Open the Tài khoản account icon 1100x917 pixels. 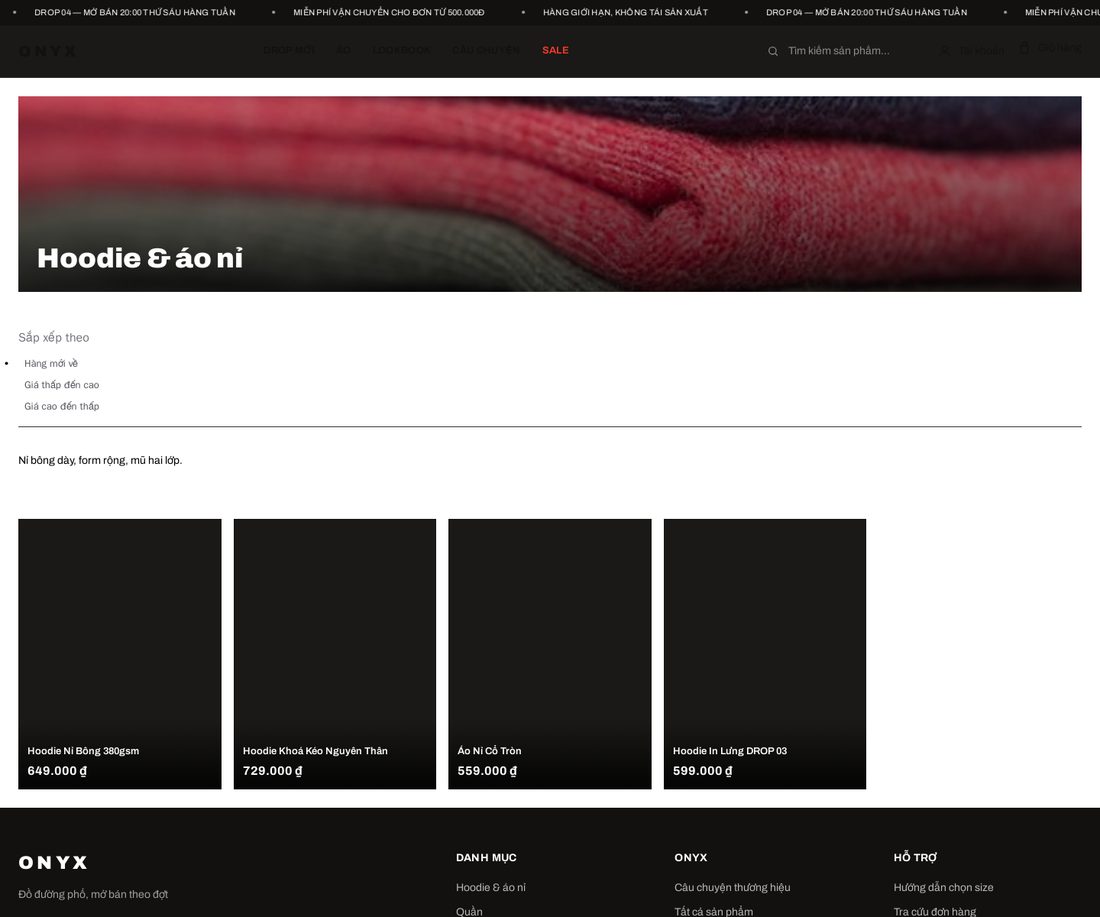tap(946, 51)
